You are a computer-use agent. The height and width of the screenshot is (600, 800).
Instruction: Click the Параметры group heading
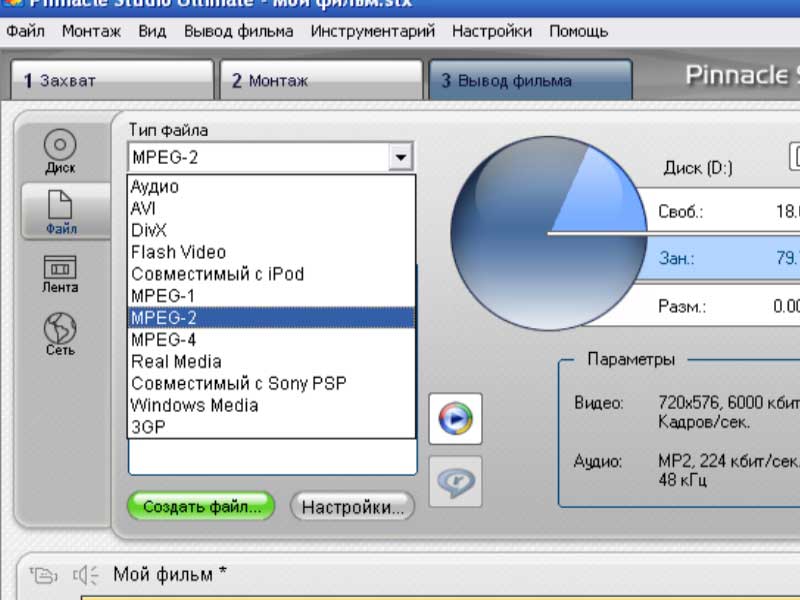[x=631, y=359]
